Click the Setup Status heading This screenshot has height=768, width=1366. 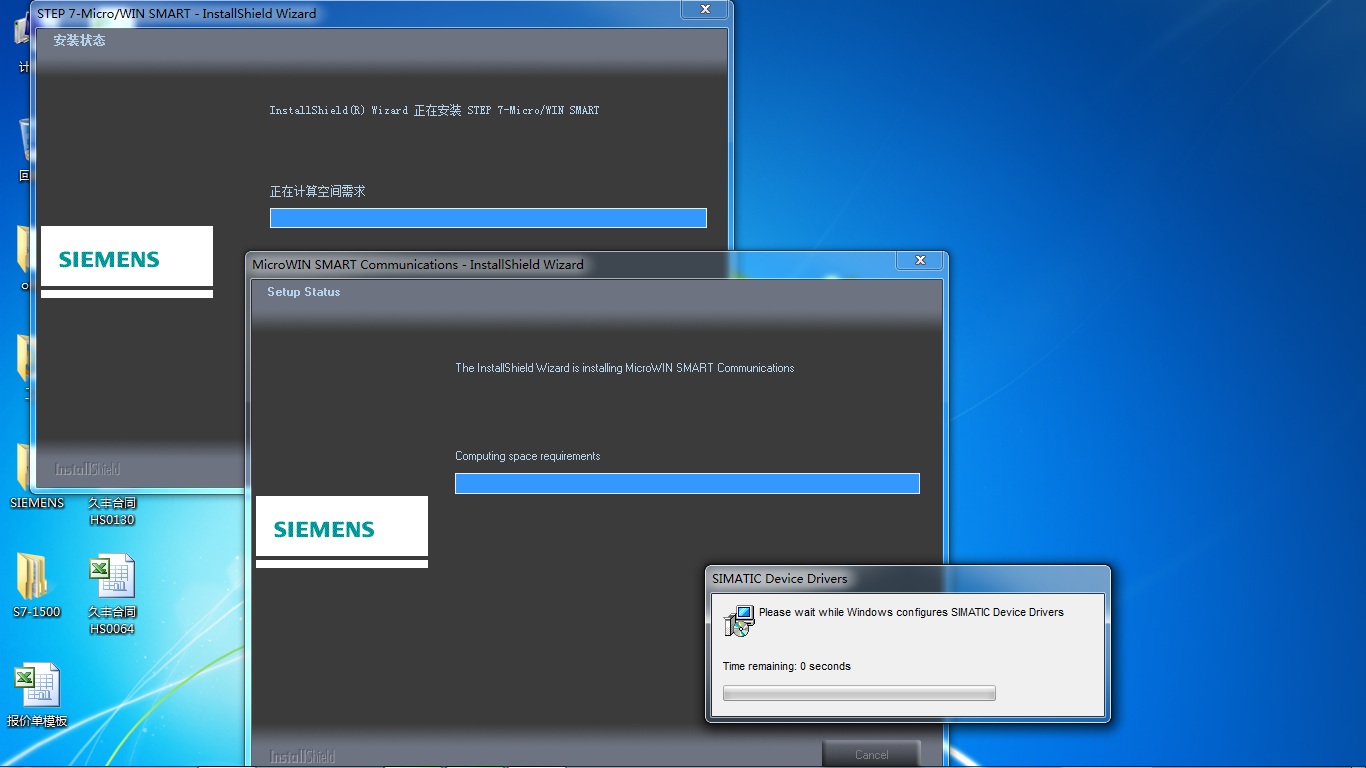click(x=304, y=292)
